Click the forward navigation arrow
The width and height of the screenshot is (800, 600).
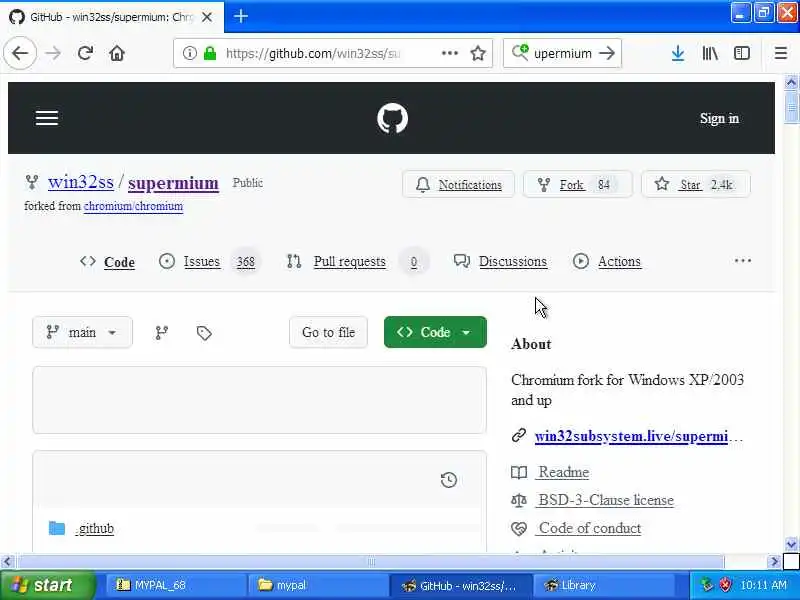(53, 53)
